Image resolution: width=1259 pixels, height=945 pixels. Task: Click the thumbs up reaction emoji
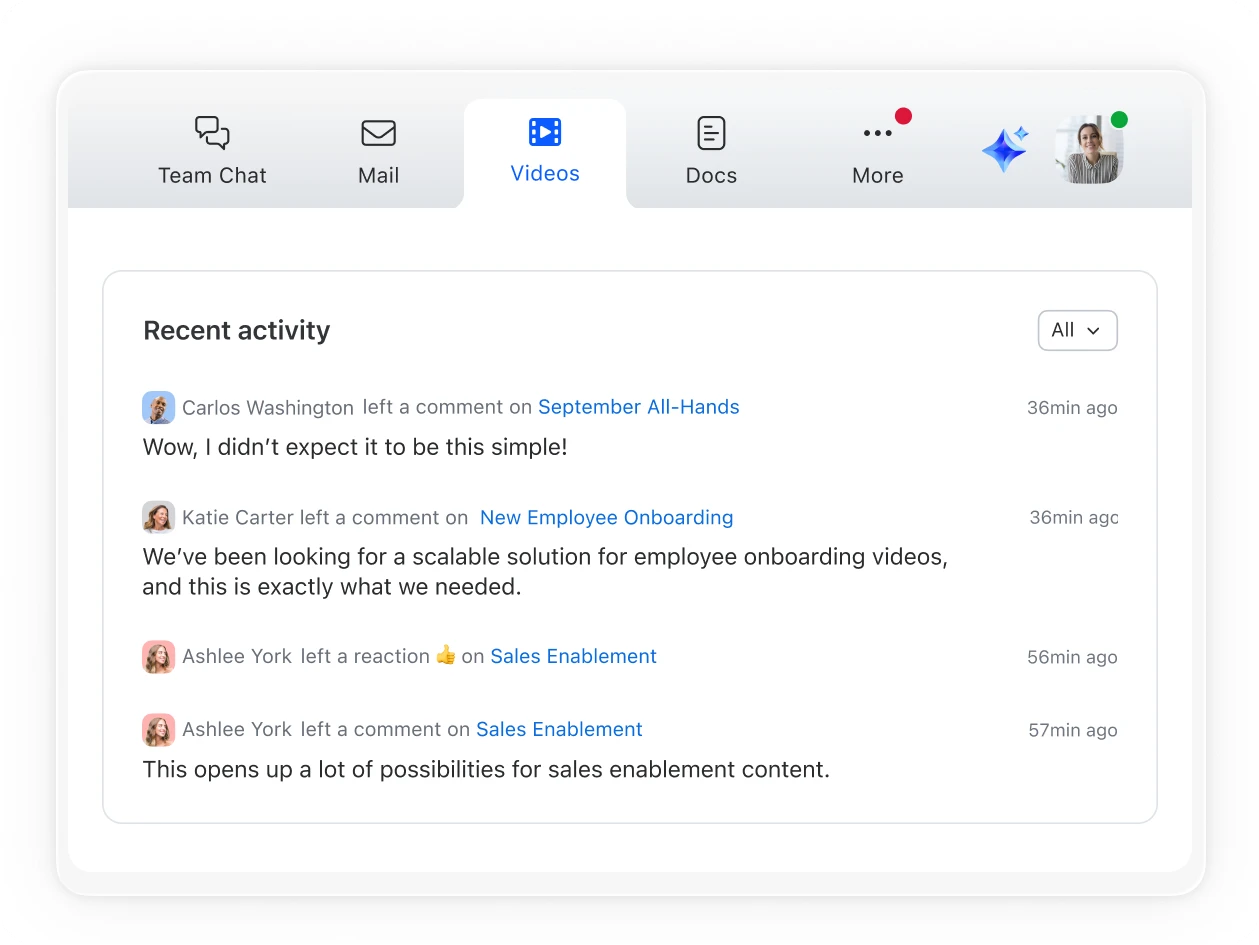[446, 656]
